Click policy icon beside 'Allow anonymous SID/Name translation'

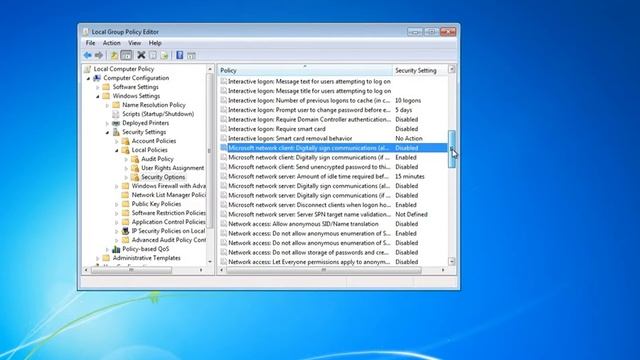[224, 224]
